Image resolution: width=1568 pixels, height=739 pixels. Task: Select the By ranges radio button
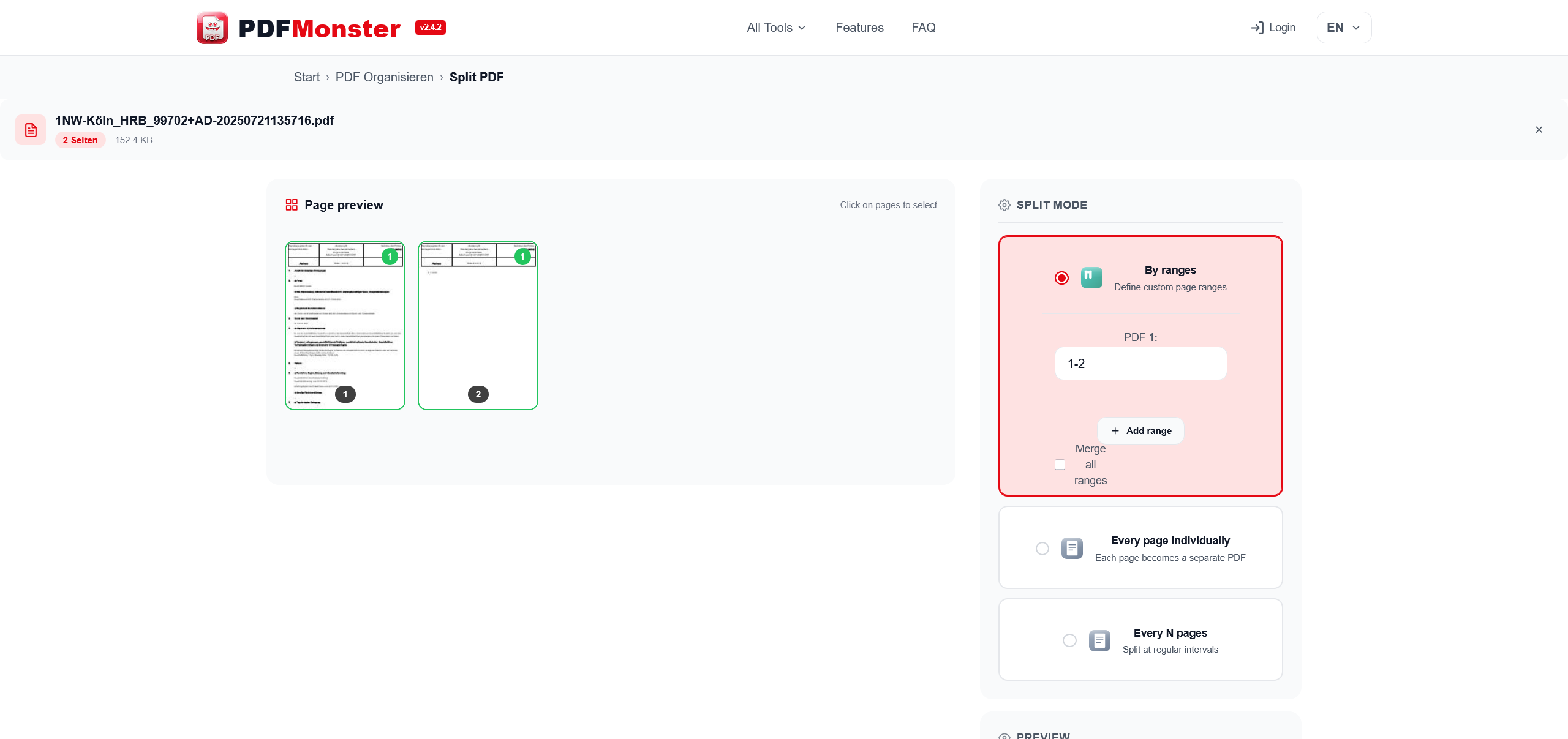[1062, 278]
